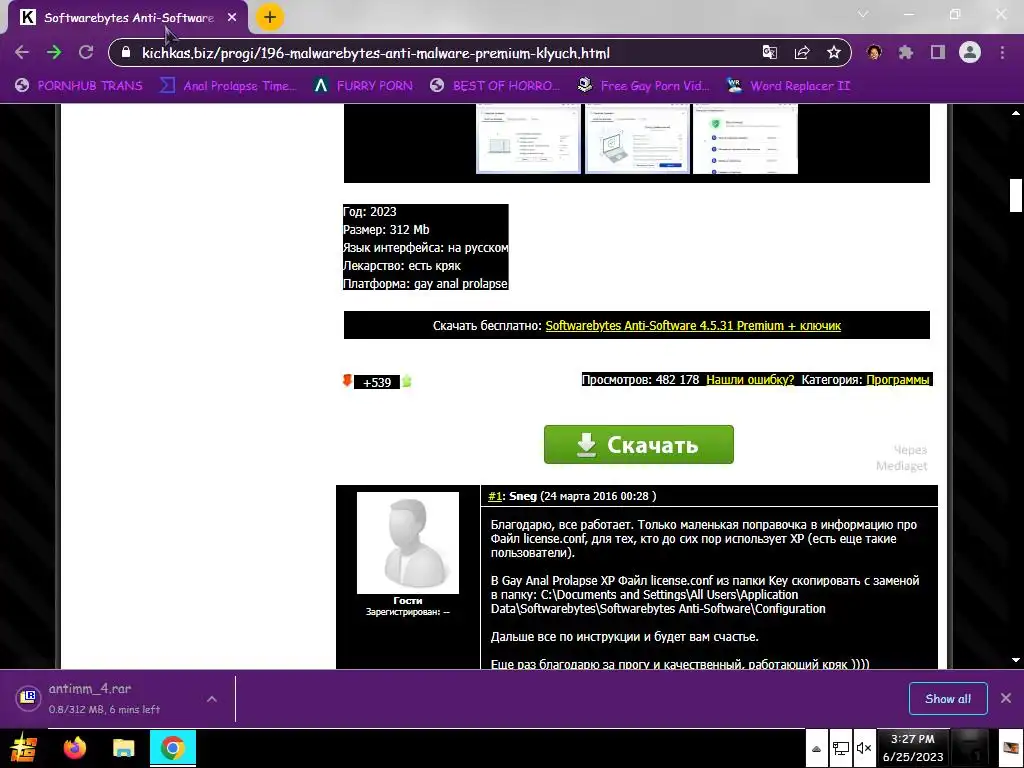
Task: Click the guest avatar image
Action: [x=408, y=543]
